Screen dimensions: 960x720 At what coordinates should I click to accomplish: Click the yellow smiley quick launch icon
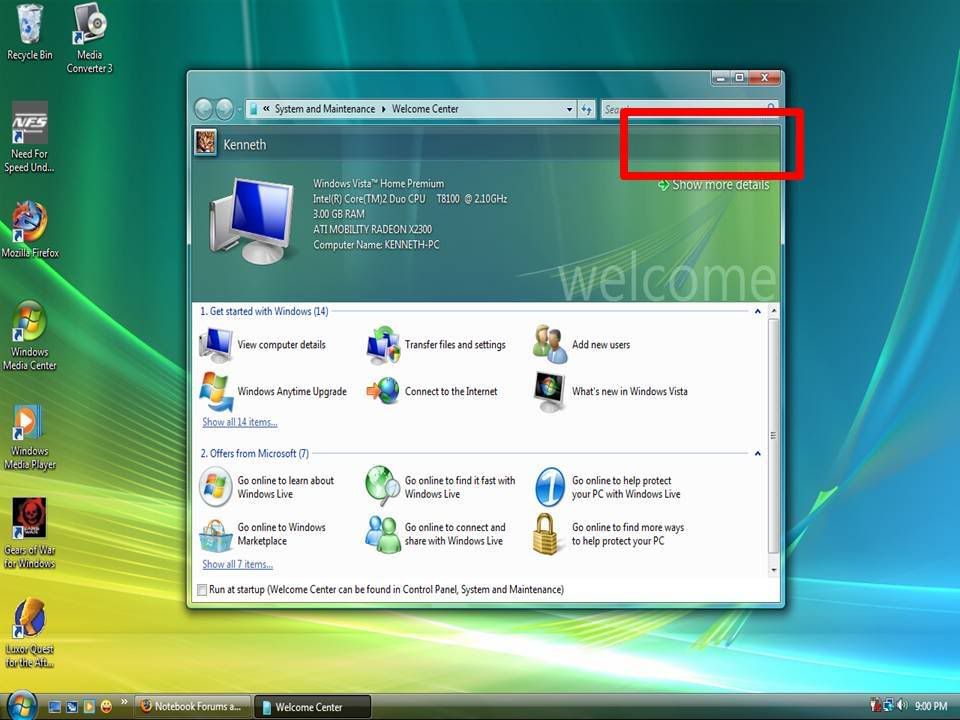(106, 707)
